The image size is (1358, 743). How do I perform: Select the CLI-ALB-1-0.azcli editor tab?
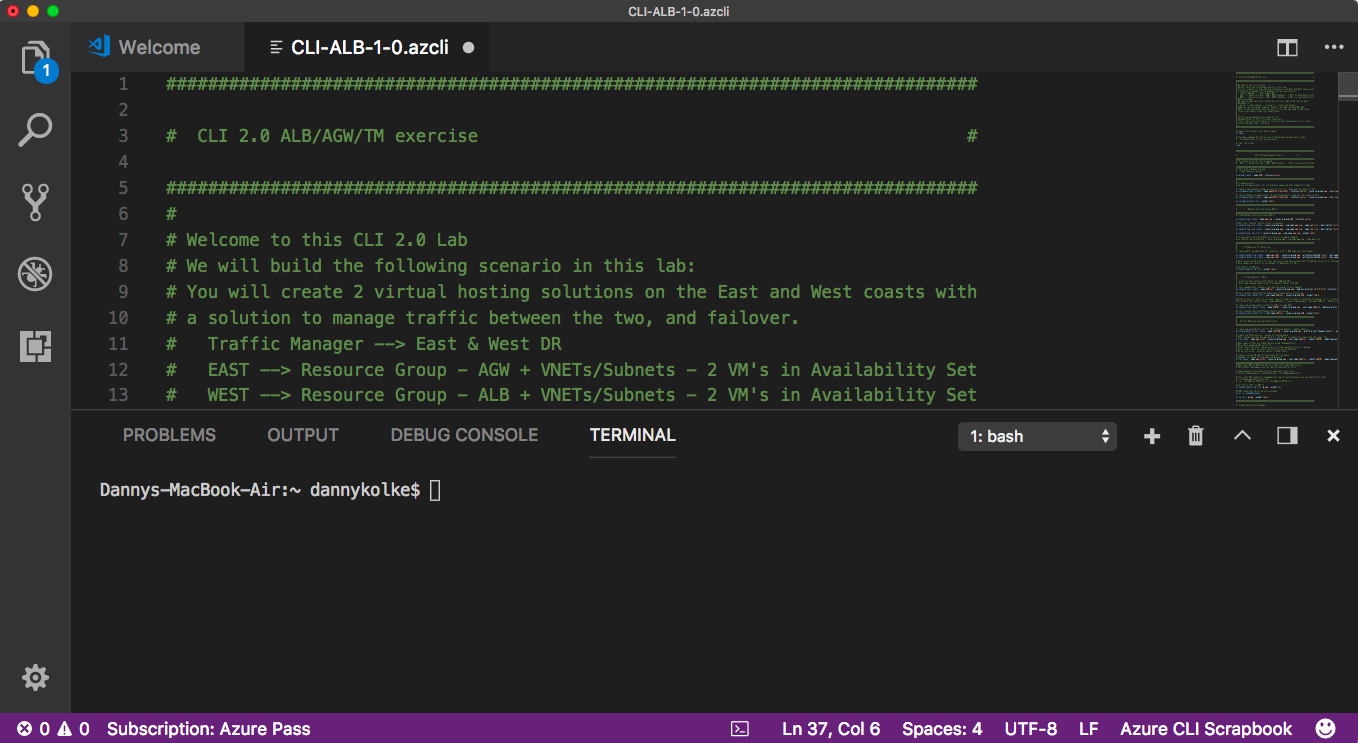(368, 47)
